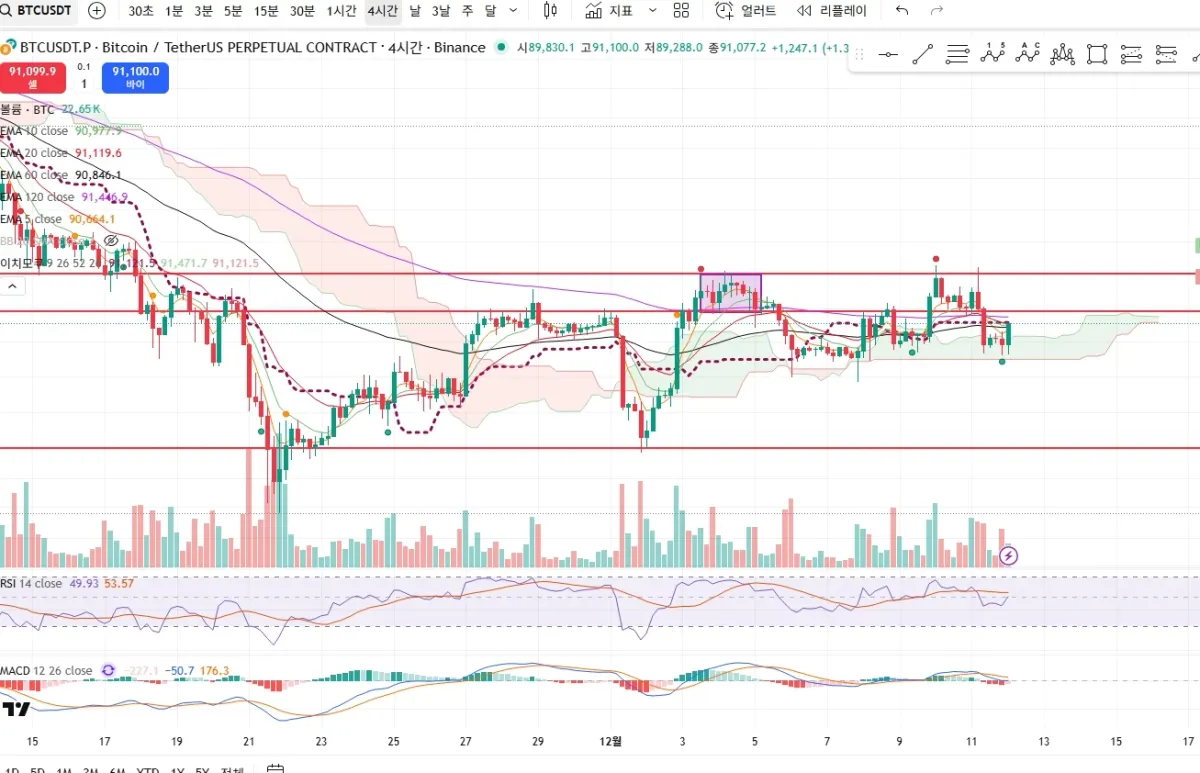Select the ABC correction wave tool
This screenshot has height=773, width=1200.
coord(1027,54)
